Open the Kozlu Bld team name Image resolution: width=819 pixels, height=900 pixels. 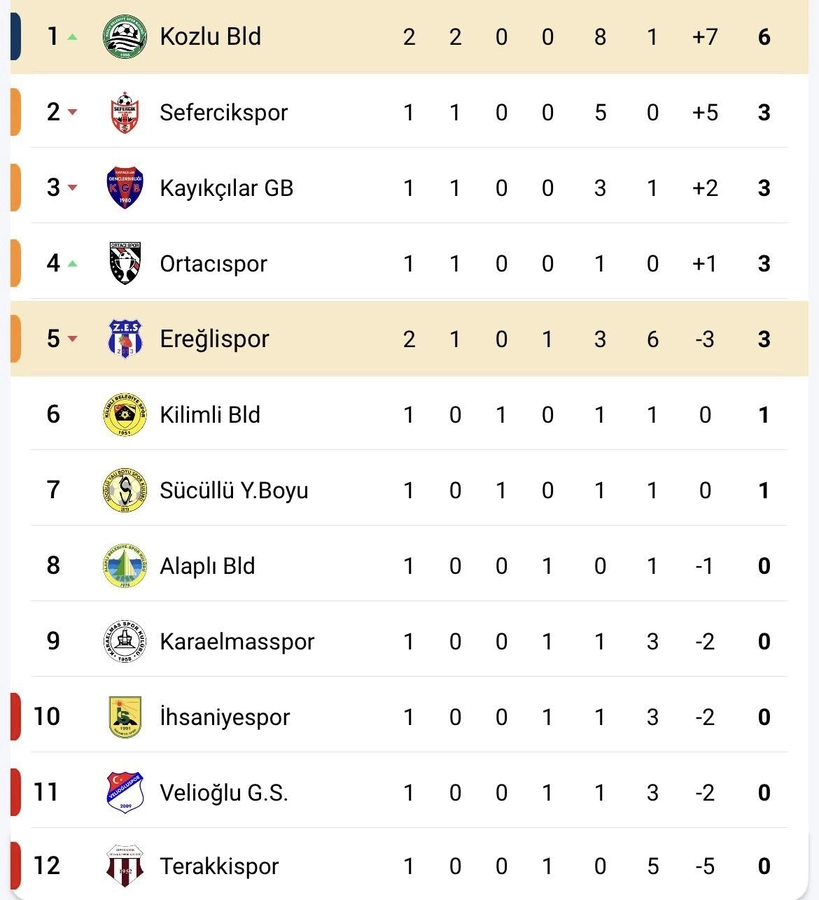tap(210, 37)
